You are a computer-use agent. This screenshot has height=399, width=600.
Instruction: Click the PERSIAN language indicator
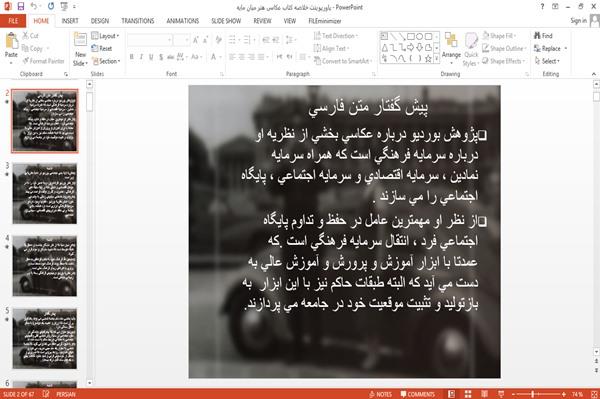(66, 394)
